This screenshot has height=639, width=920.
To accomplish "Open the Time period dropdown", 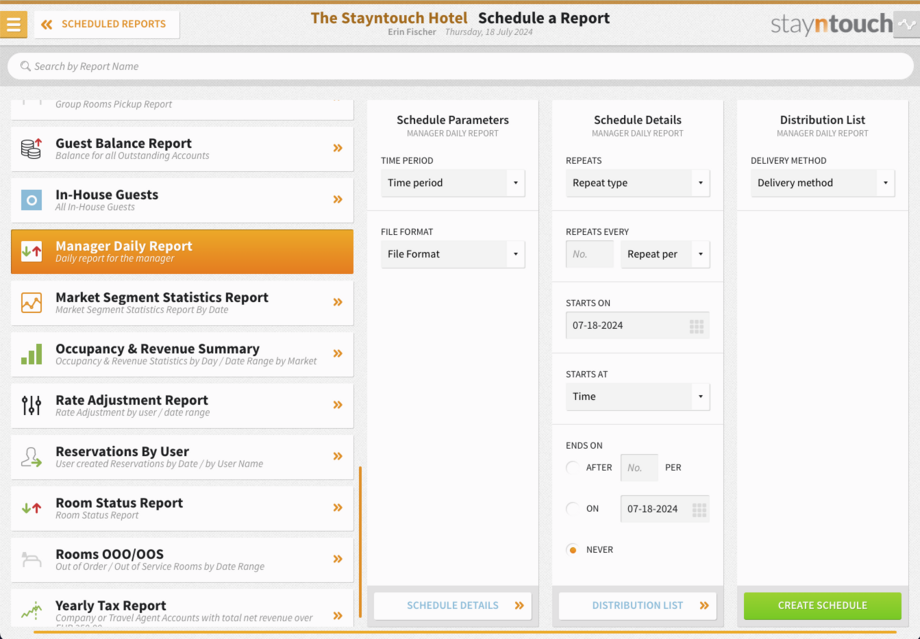I will [452, 183].
